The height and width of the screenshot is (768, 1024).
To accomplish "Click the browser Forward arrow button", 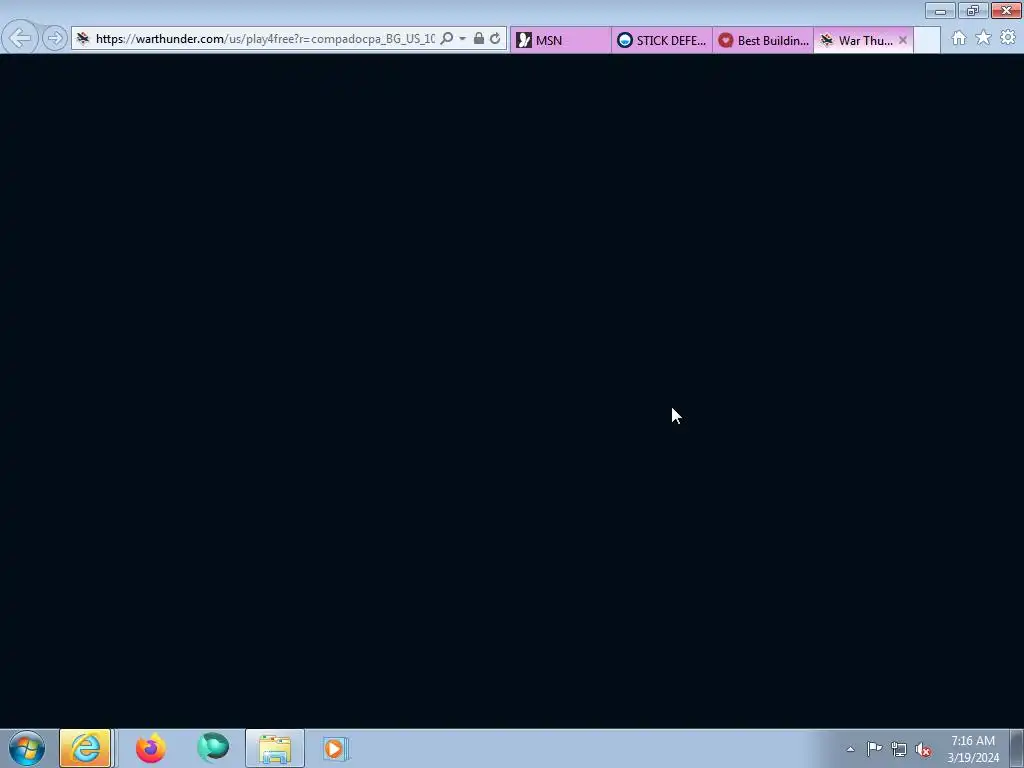I will tap(55, 39).
